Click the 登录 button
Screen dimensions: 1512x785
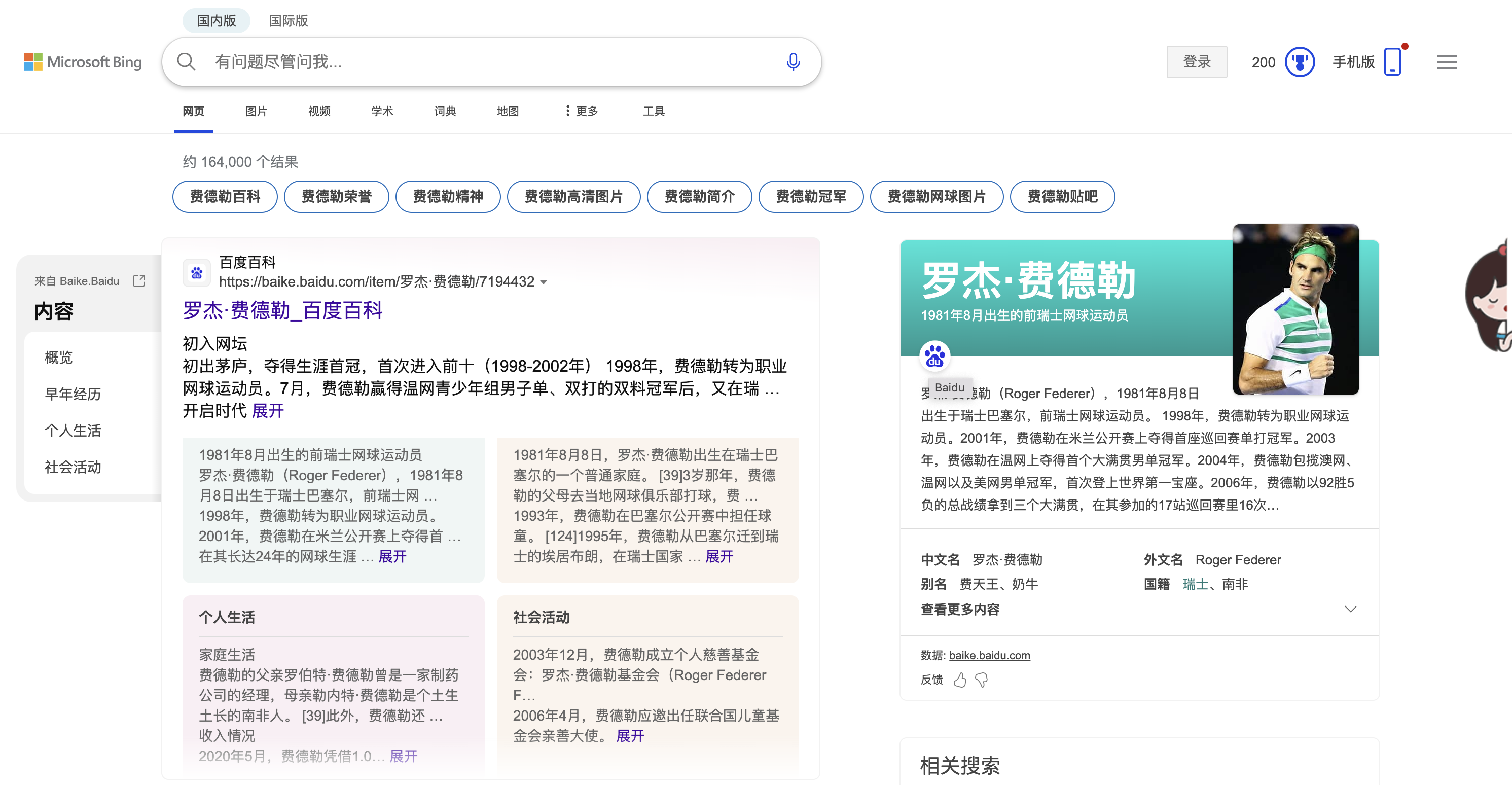coord(1197,62)
